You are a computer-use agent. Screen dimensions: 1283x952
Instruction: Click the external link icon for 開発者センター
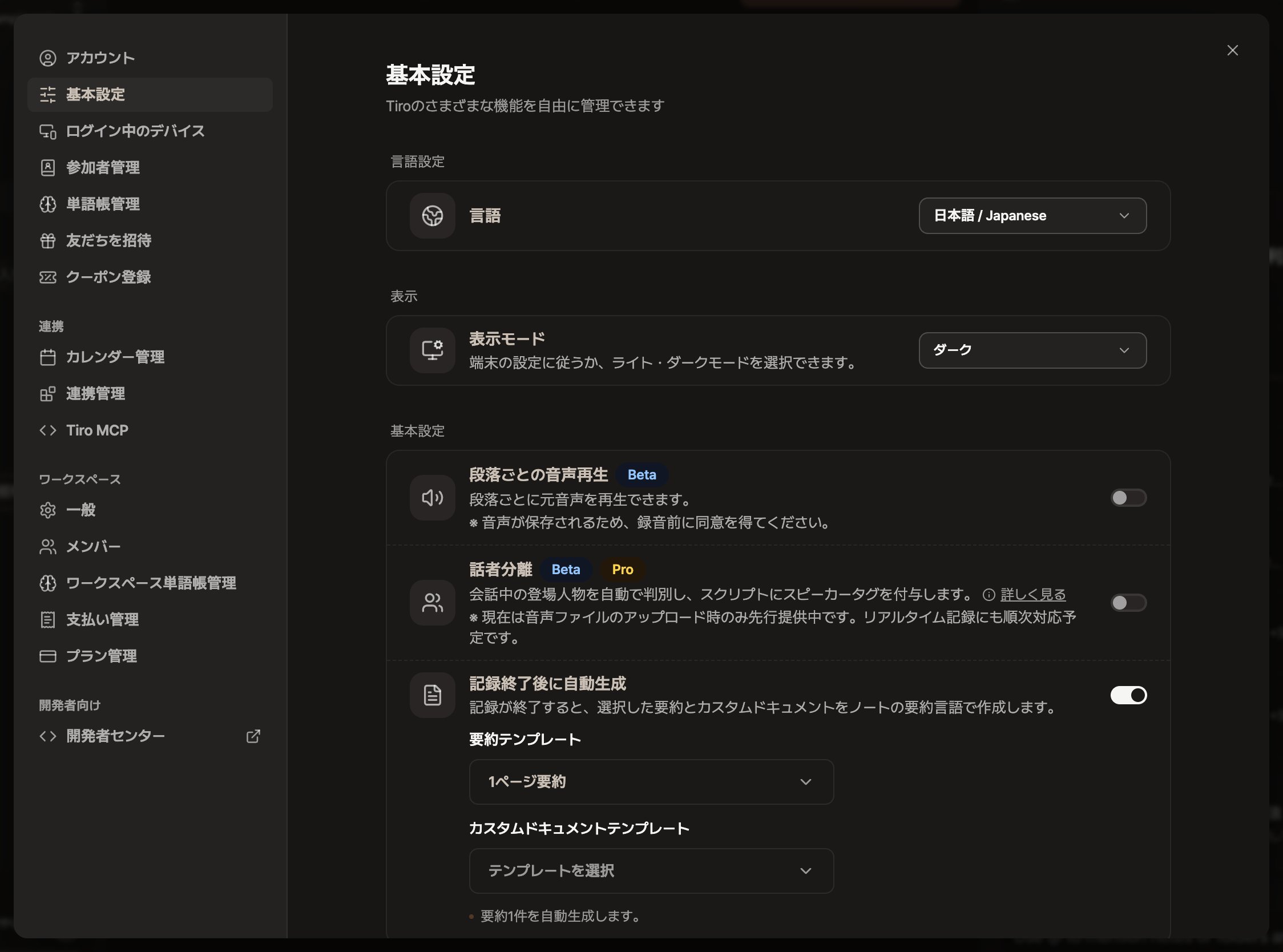tap(253, 736)
